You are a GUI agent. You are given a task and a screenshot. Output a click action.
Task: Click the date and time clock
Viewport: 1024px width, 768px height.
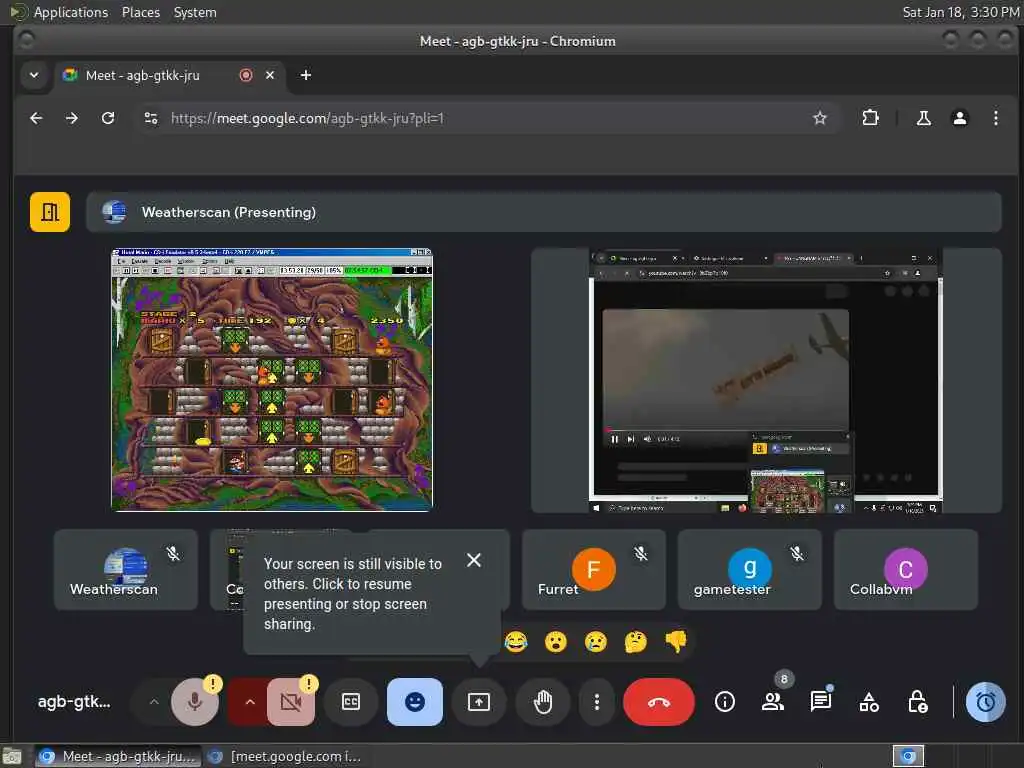tap(961, 12)
